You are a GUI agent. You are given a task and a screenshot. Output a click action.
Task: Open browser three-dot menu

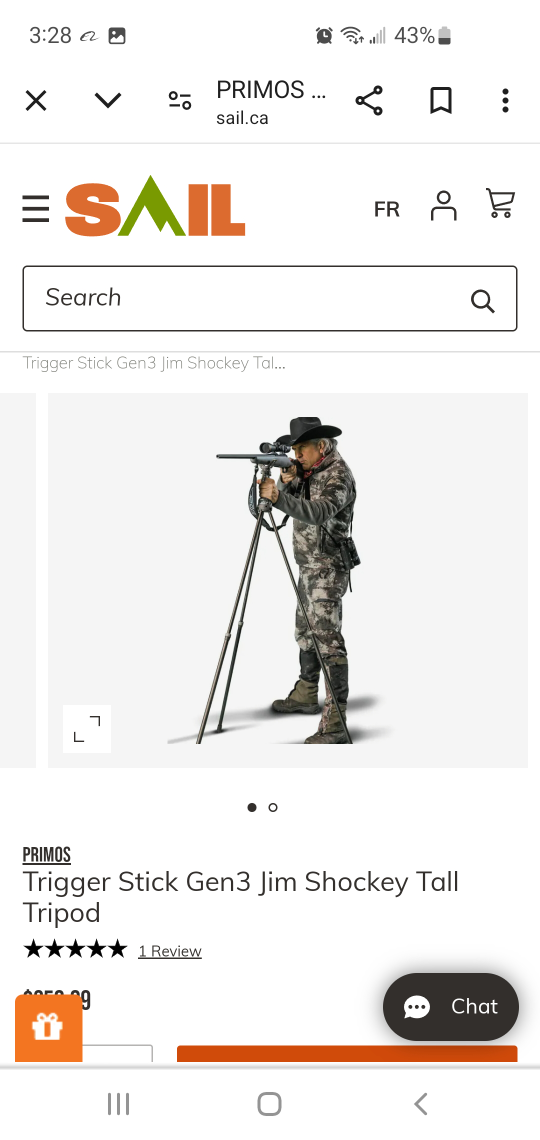(x=505, y=100)
